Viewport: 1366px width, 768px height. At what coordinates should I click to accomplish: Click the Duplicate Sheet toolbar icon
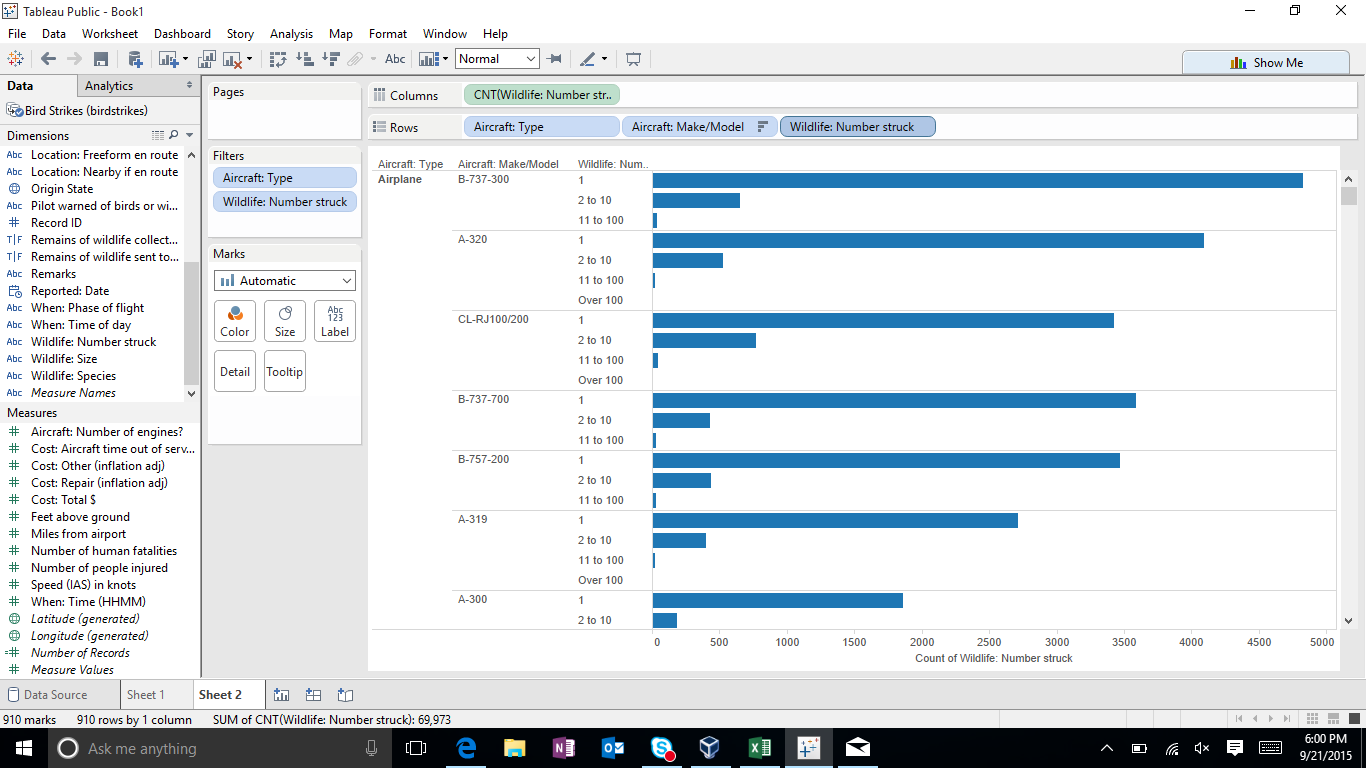click(208, 59)
